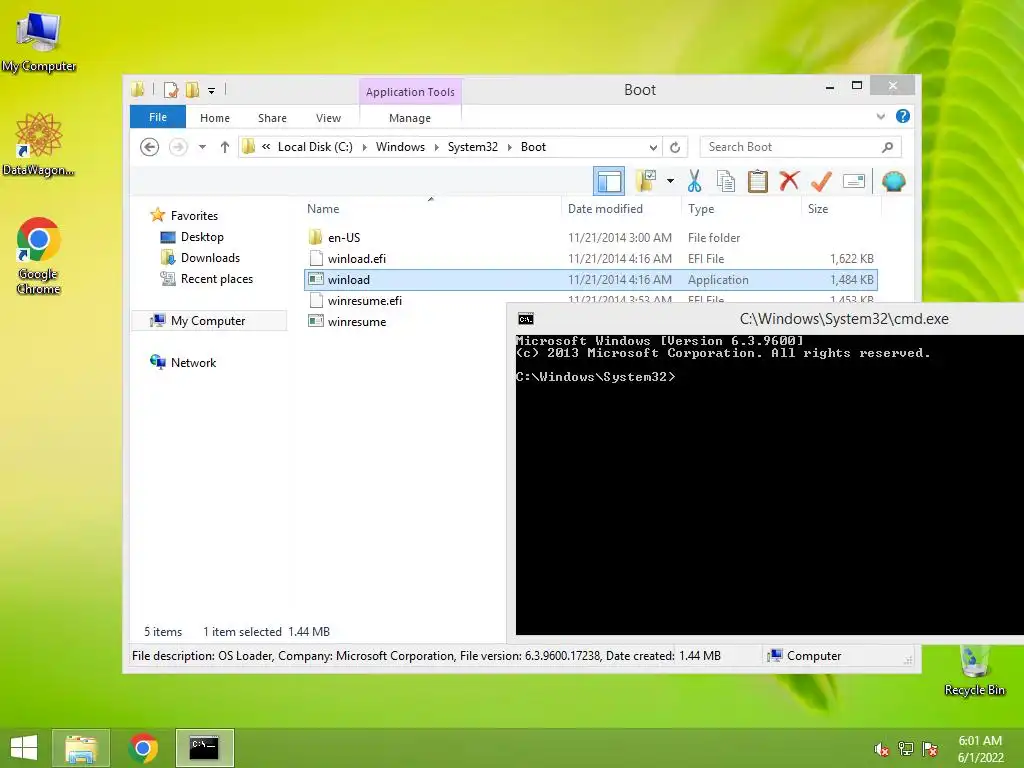Viewport: 1024px width, 768px height.
Task: Click Boot in the address path
Action: tap(533, 147)
